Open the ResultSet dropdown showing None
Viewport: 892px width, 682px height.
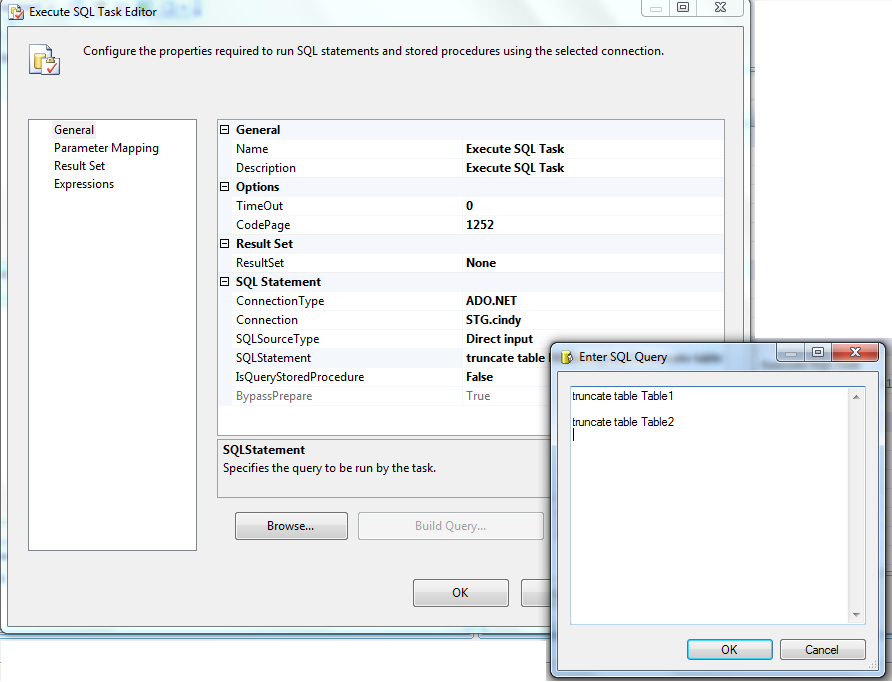pyautogui.click(x=590, y=262)
